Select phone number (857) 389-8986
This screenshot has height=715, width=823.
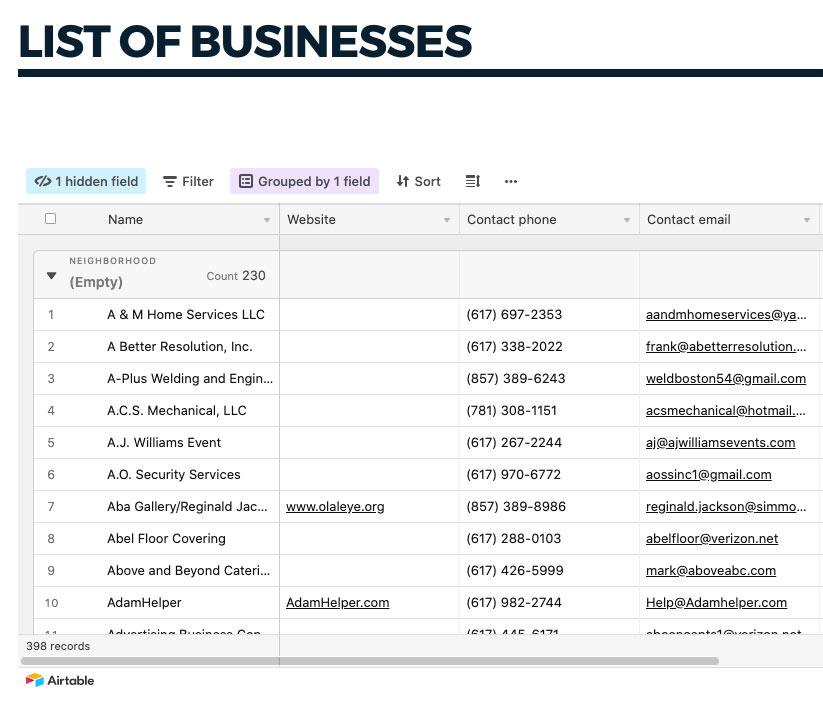[516, 507]
